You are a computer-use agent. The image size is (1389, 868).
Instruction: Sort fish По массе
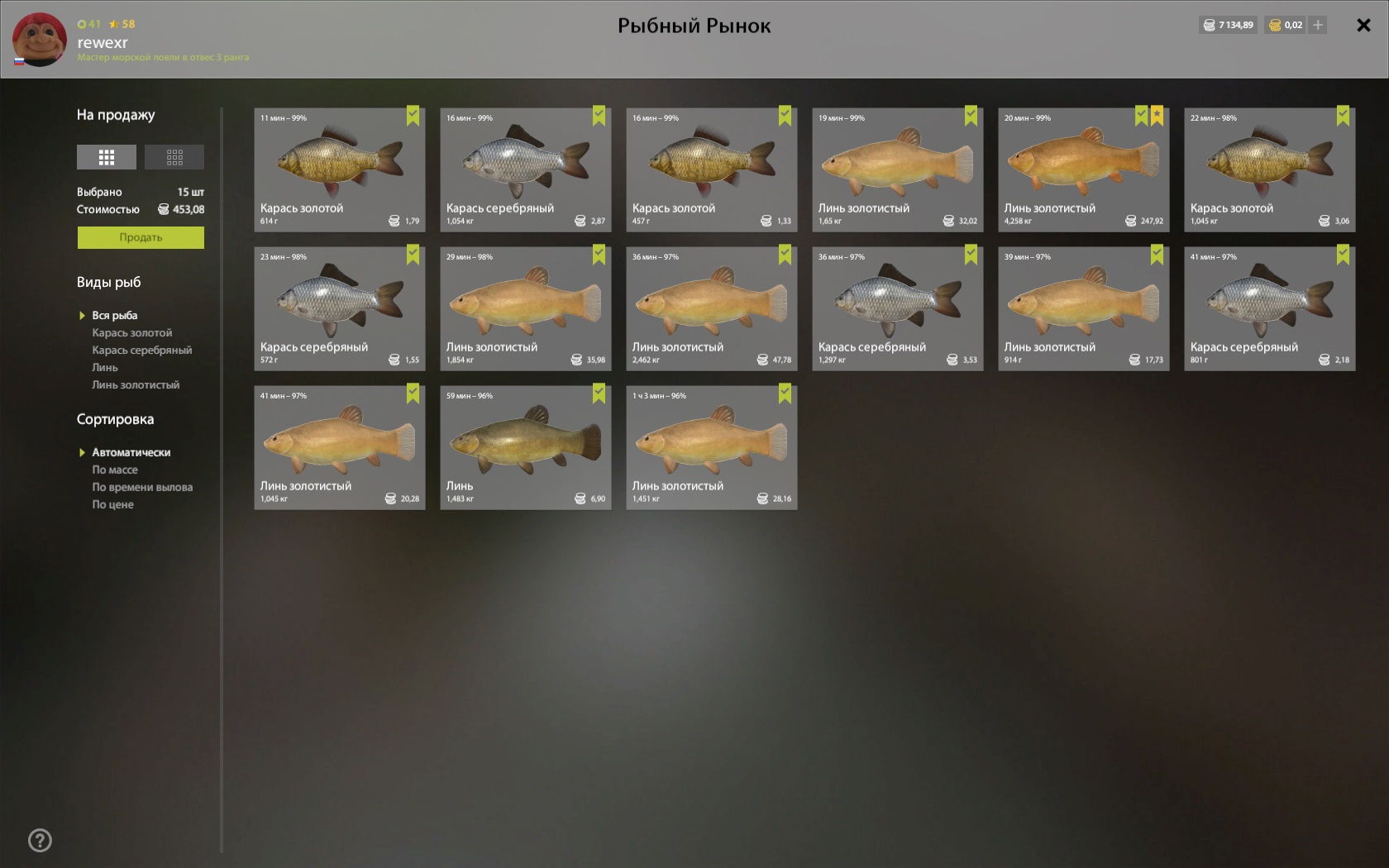click(115, 470)
